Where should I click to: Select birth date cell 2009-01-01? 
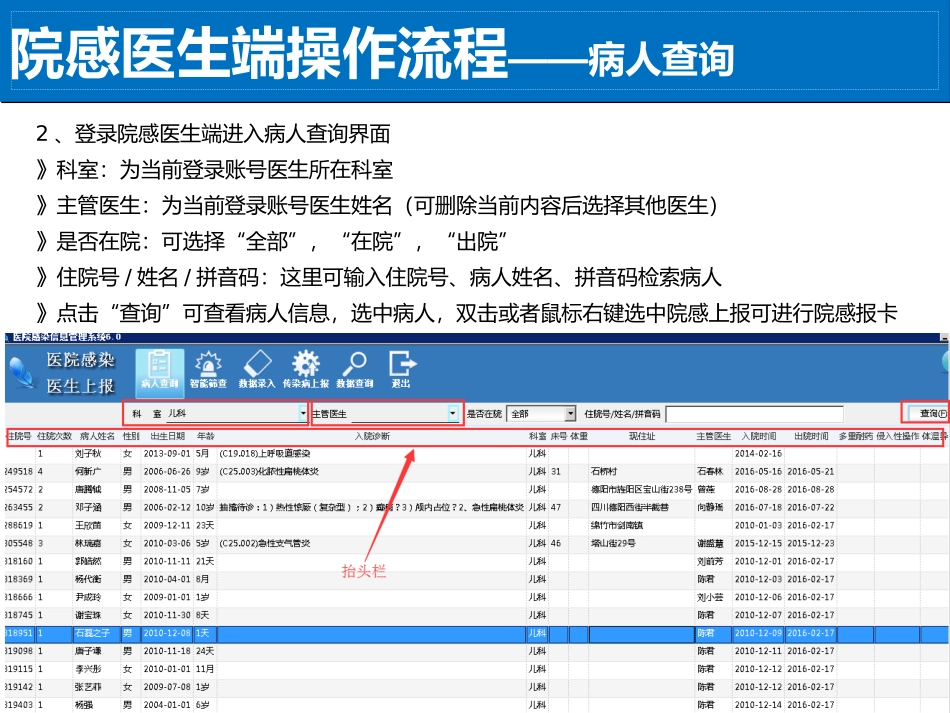click(x=167, y=597)
